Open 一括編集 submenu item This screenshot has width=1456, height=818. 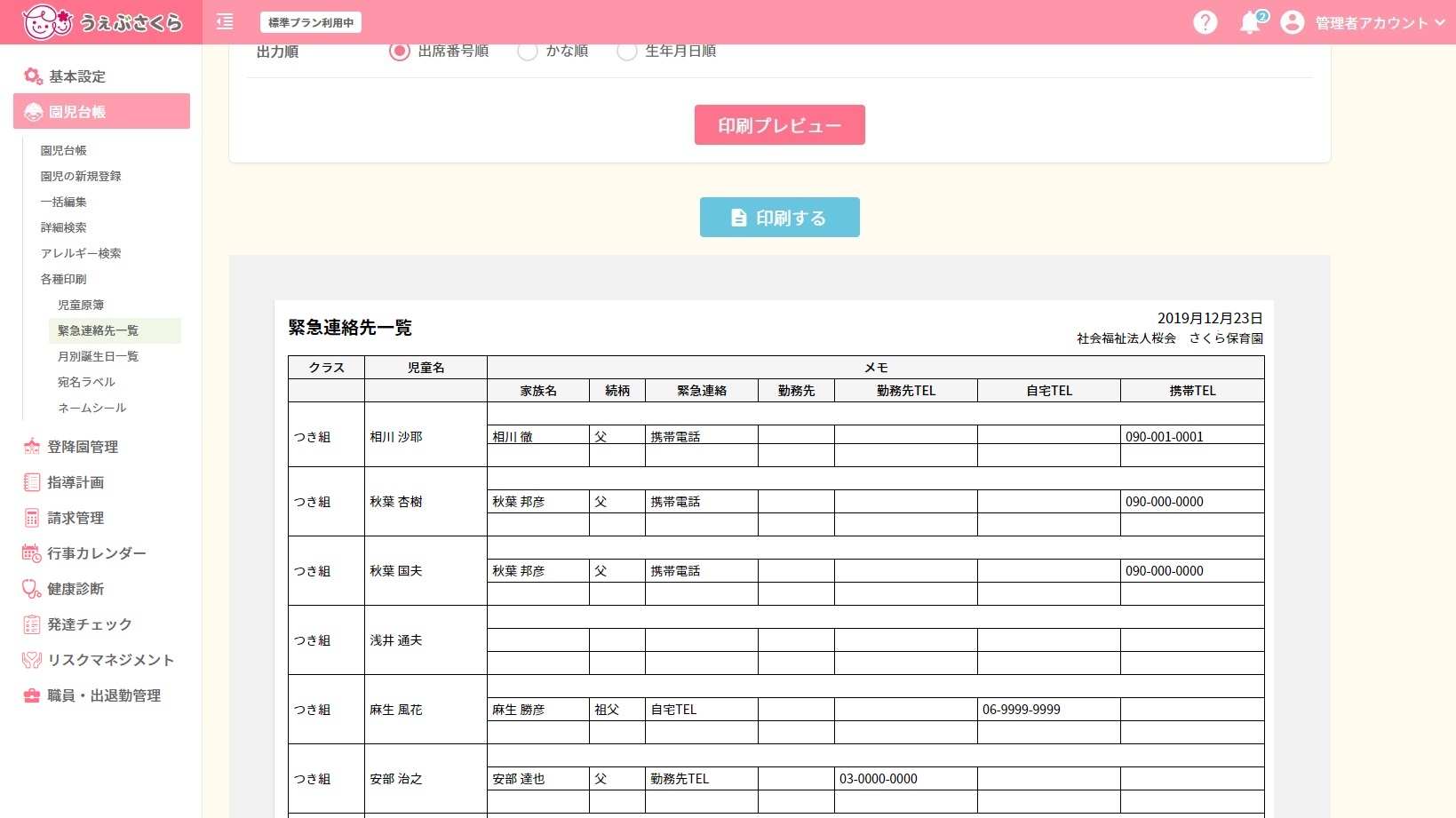coord(63,203)
